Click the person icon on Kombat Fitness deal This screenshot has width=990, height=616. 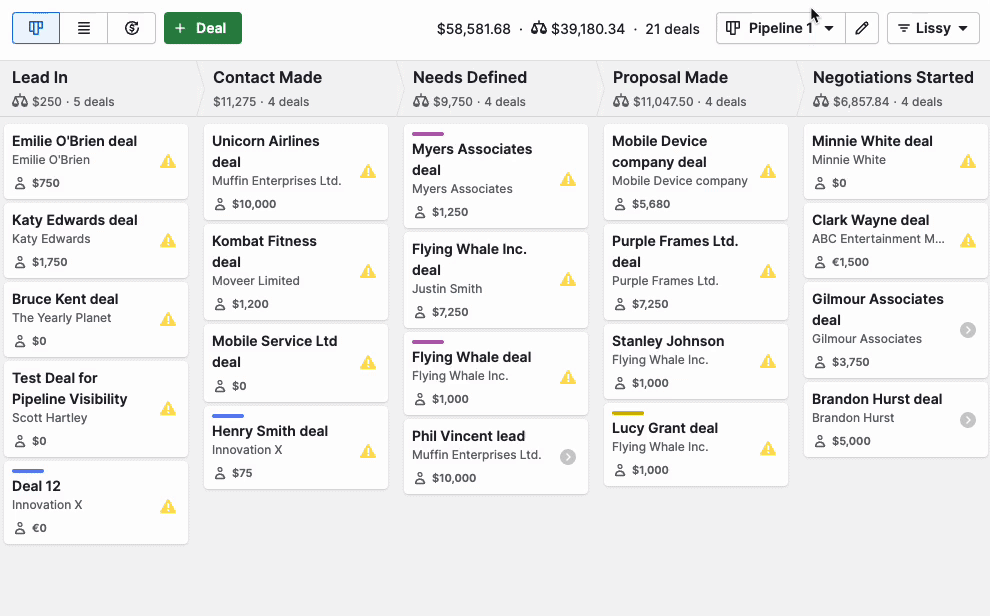[218, 302]
